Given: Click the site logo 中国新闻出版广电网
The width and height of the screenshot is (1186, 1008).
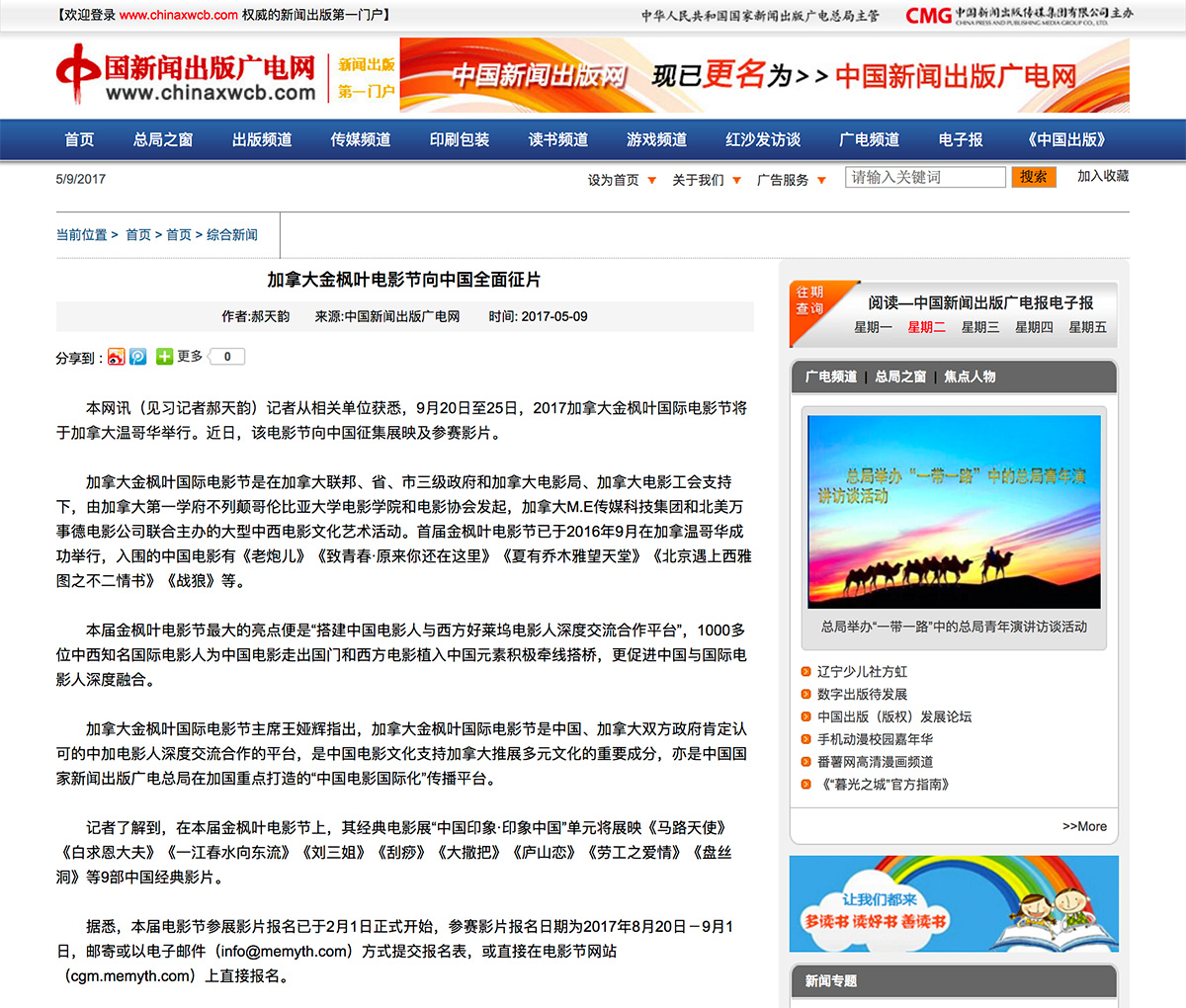Looking at the screenshot, I should 186,76.
